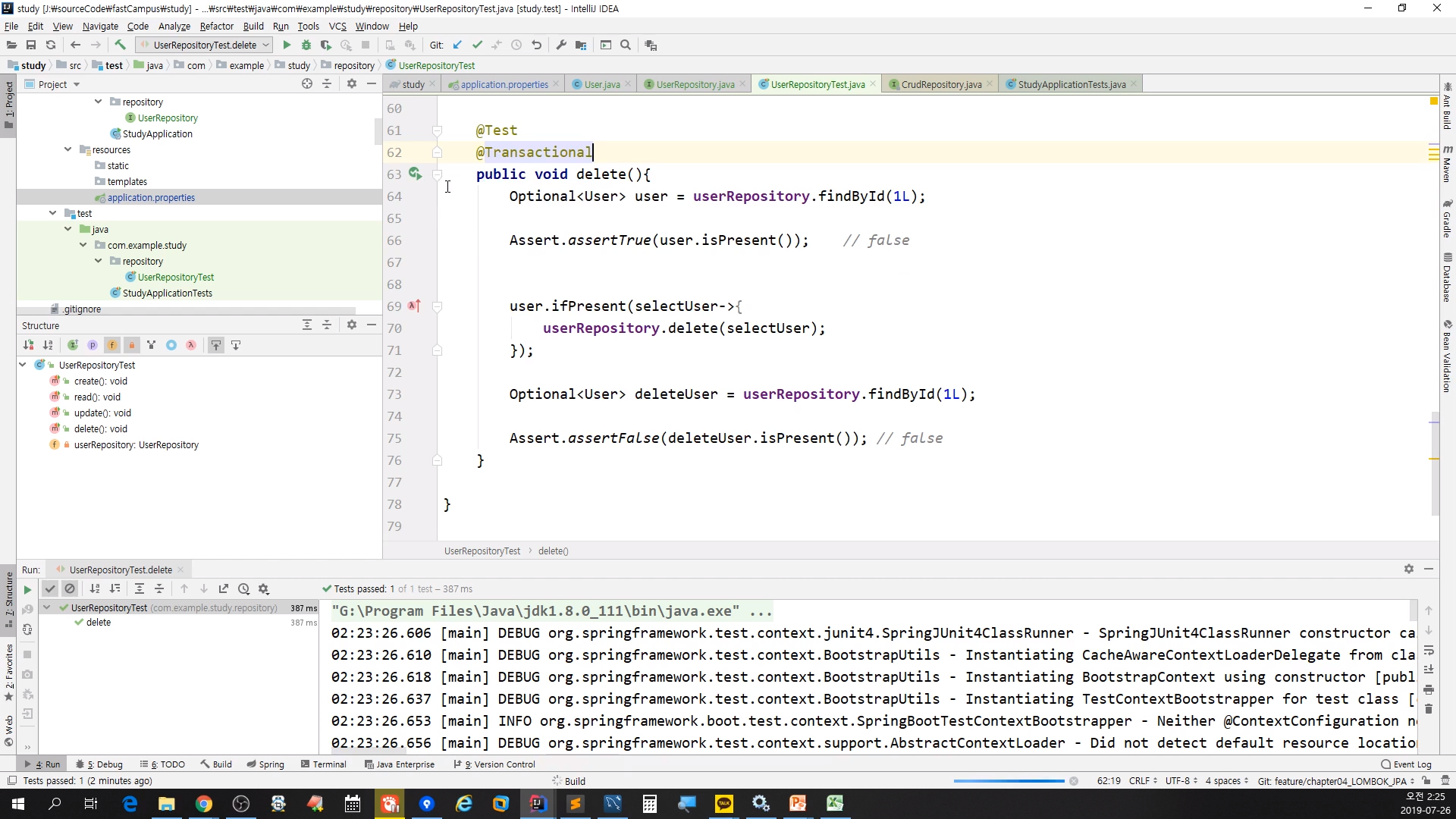Click the run gutter icon beside delete()
Image resolution: width=1456 pixels, height=819 pixels.
(x=415, y=174)
